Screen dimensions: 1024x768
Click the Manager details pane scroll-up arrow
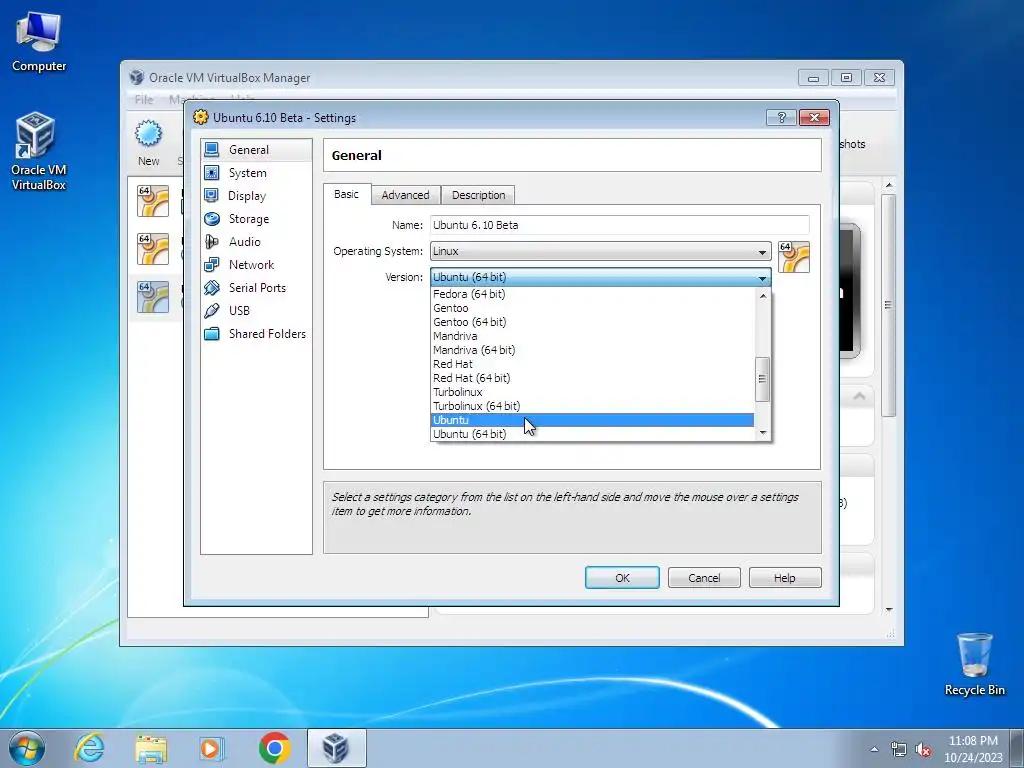pyautogui.click(x=889, y=186)
